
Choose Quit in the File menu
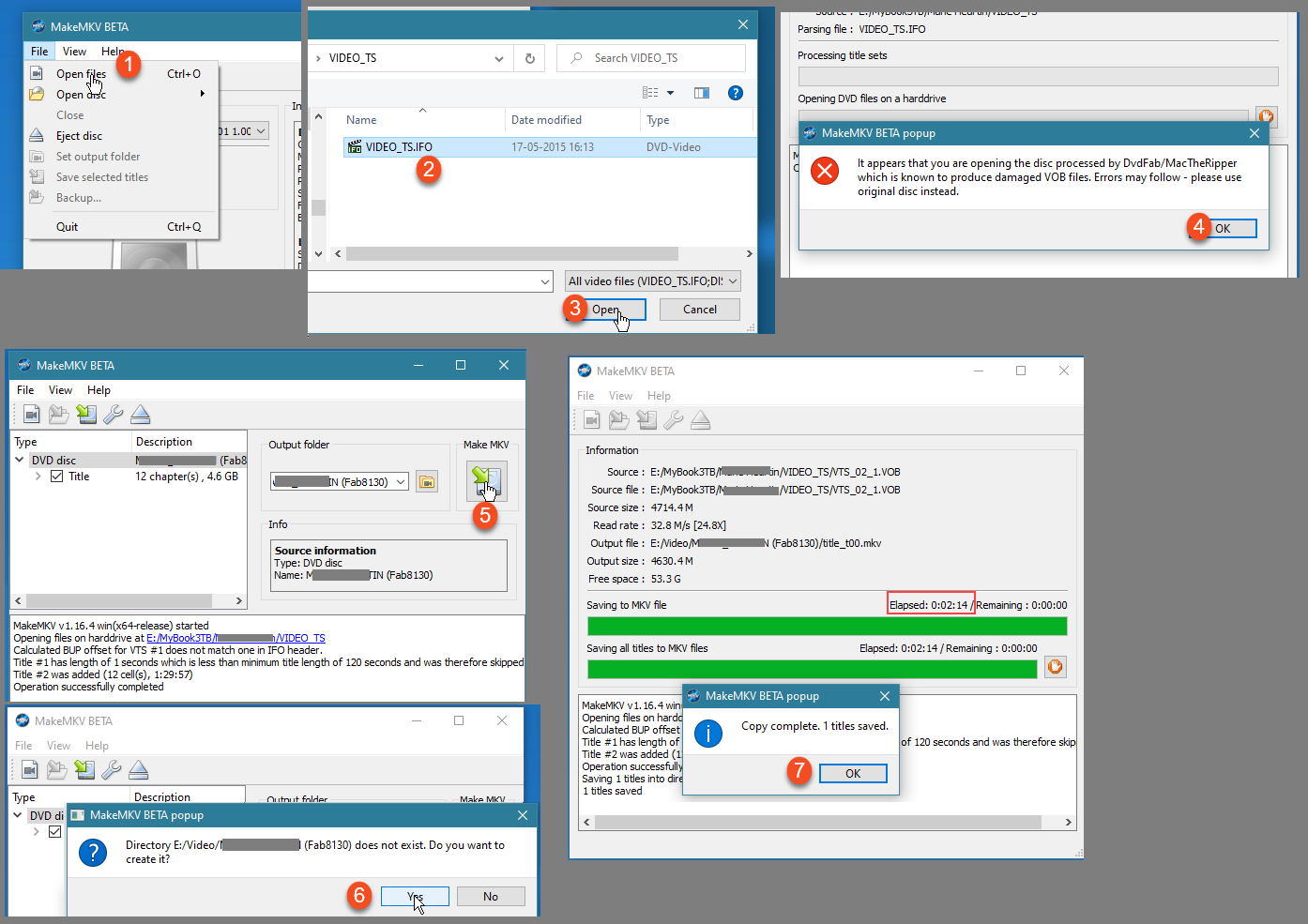coord(122,227)
